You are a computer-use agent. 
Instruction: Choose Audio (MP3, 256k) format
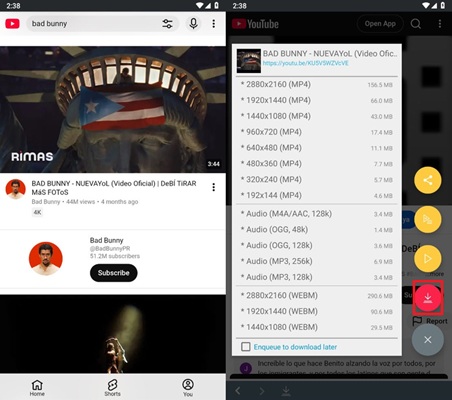tap(317, 261)
